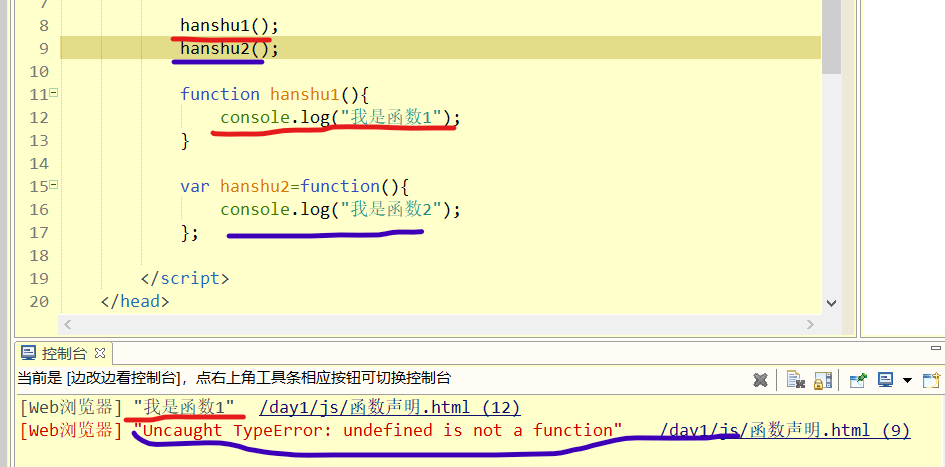Click the "}" closing brace on line 13
Viewport: 945px width, 467px height.
click(185, 140)
